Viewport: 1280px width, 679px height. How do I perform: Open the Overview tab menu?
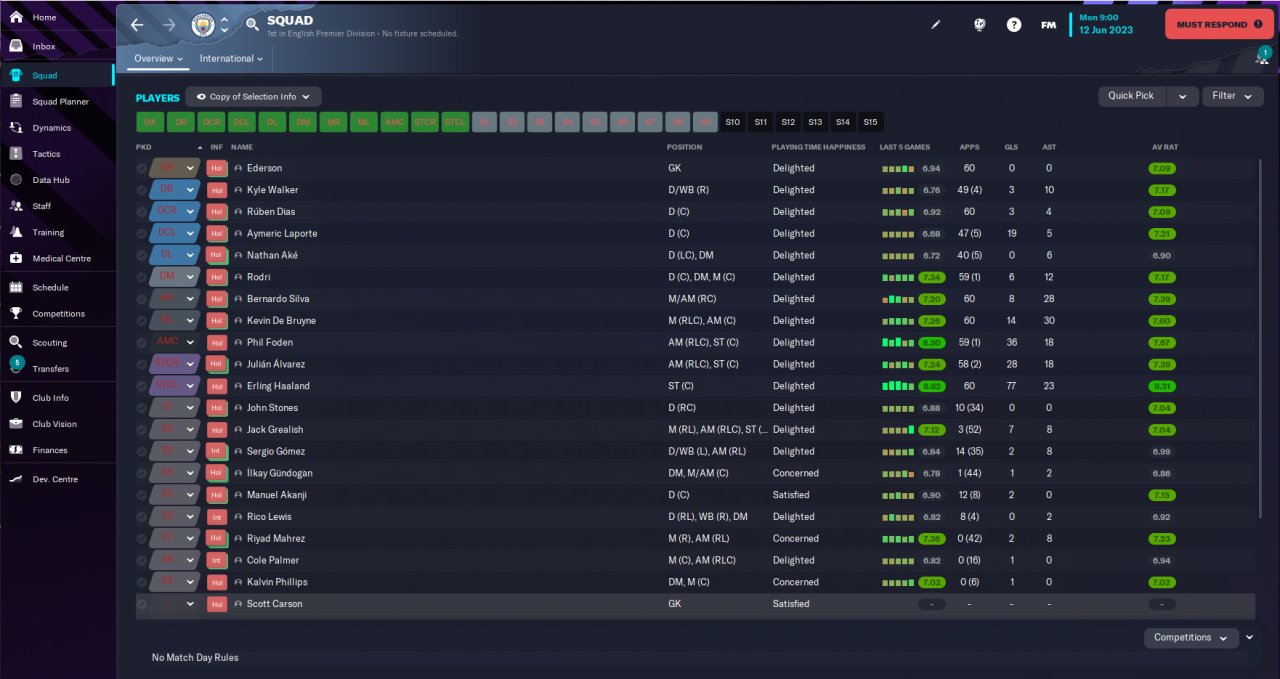click(x=159, y=58)
